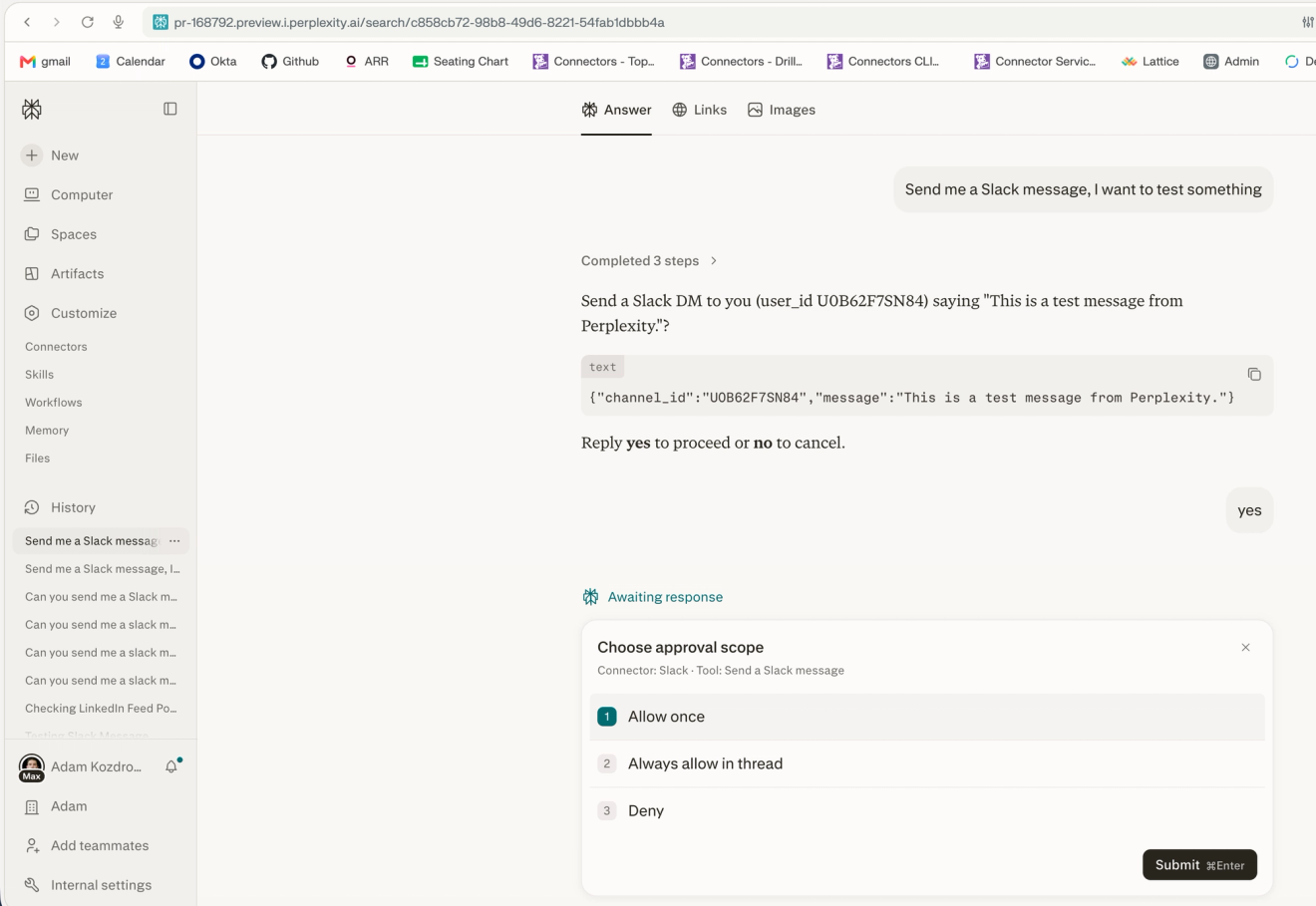
Task: Reload the page with the refresh icon
Action: [x=88, y=22]
